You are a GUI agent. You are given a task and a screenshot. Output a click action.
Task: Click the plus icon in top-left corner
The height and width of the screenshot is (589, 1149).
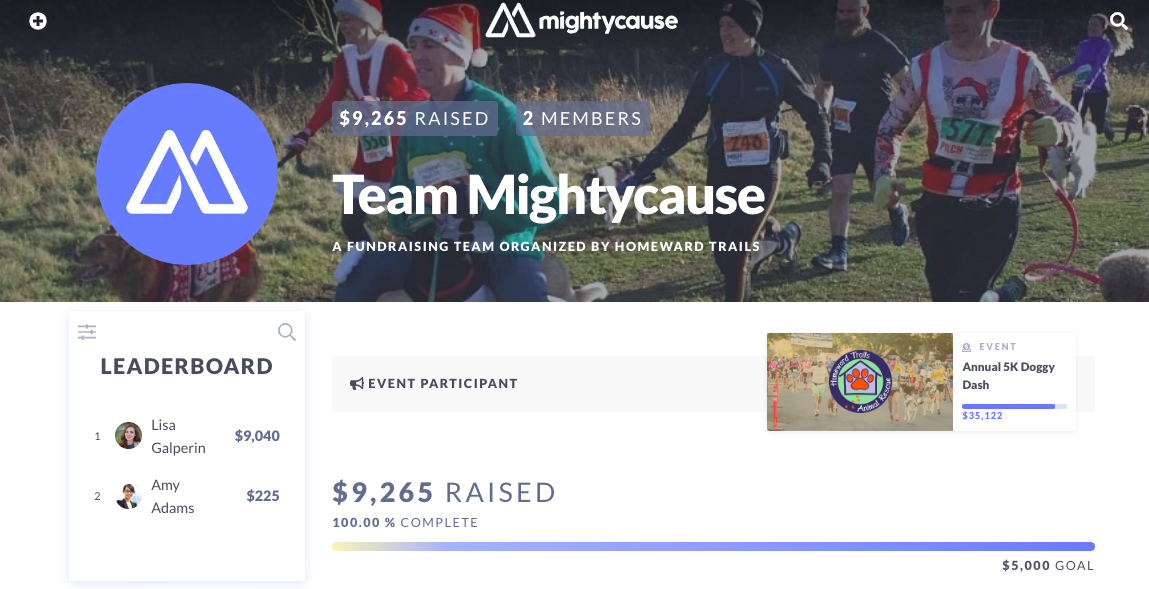pyautogui.click(x=37, y=21)
